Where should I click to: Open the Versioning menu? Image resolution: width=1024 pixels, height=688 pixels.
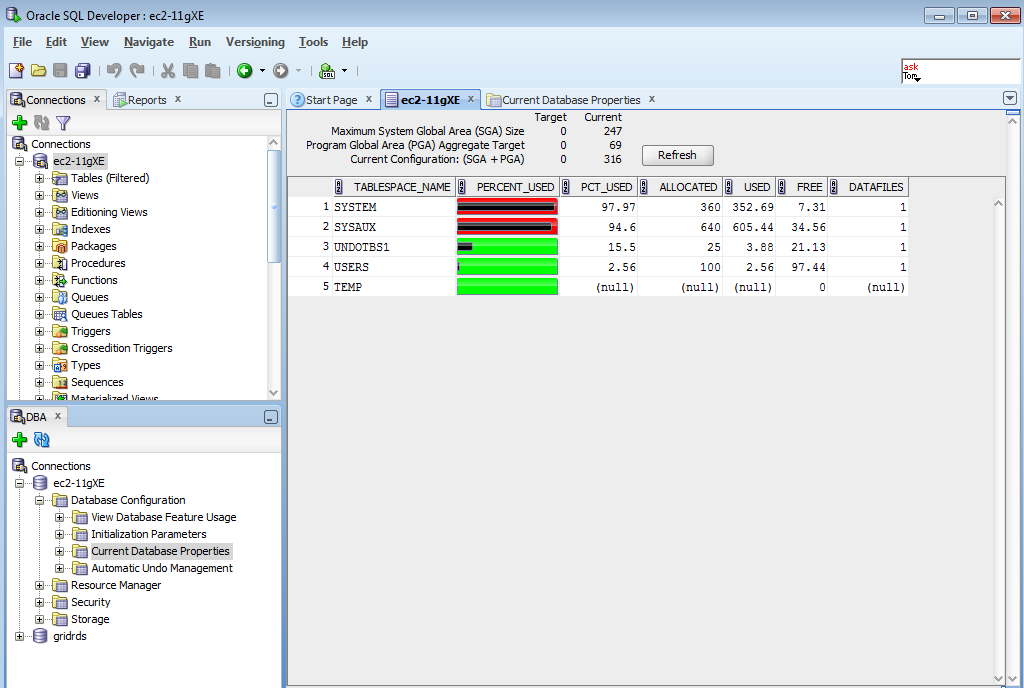click(255, 42)
